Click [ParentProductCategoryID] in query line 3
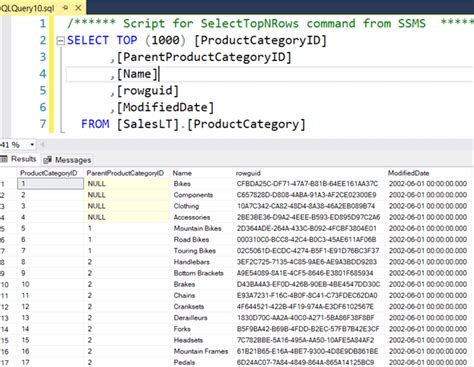474x367 pixels. [204, 57]
